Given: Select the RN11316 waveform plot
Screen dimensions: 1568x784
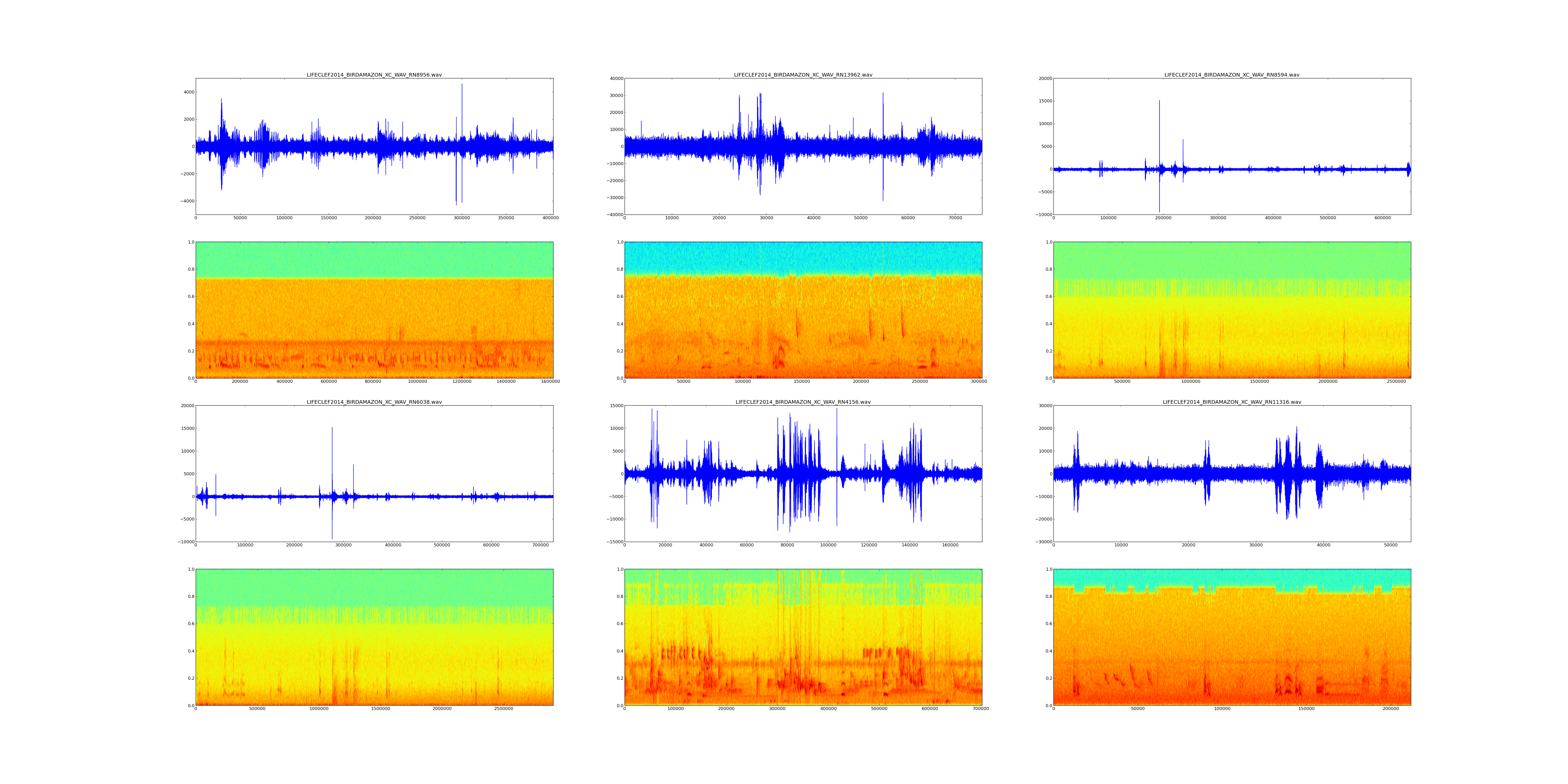Looking at the screenshot, I should tap(1231, 473).
